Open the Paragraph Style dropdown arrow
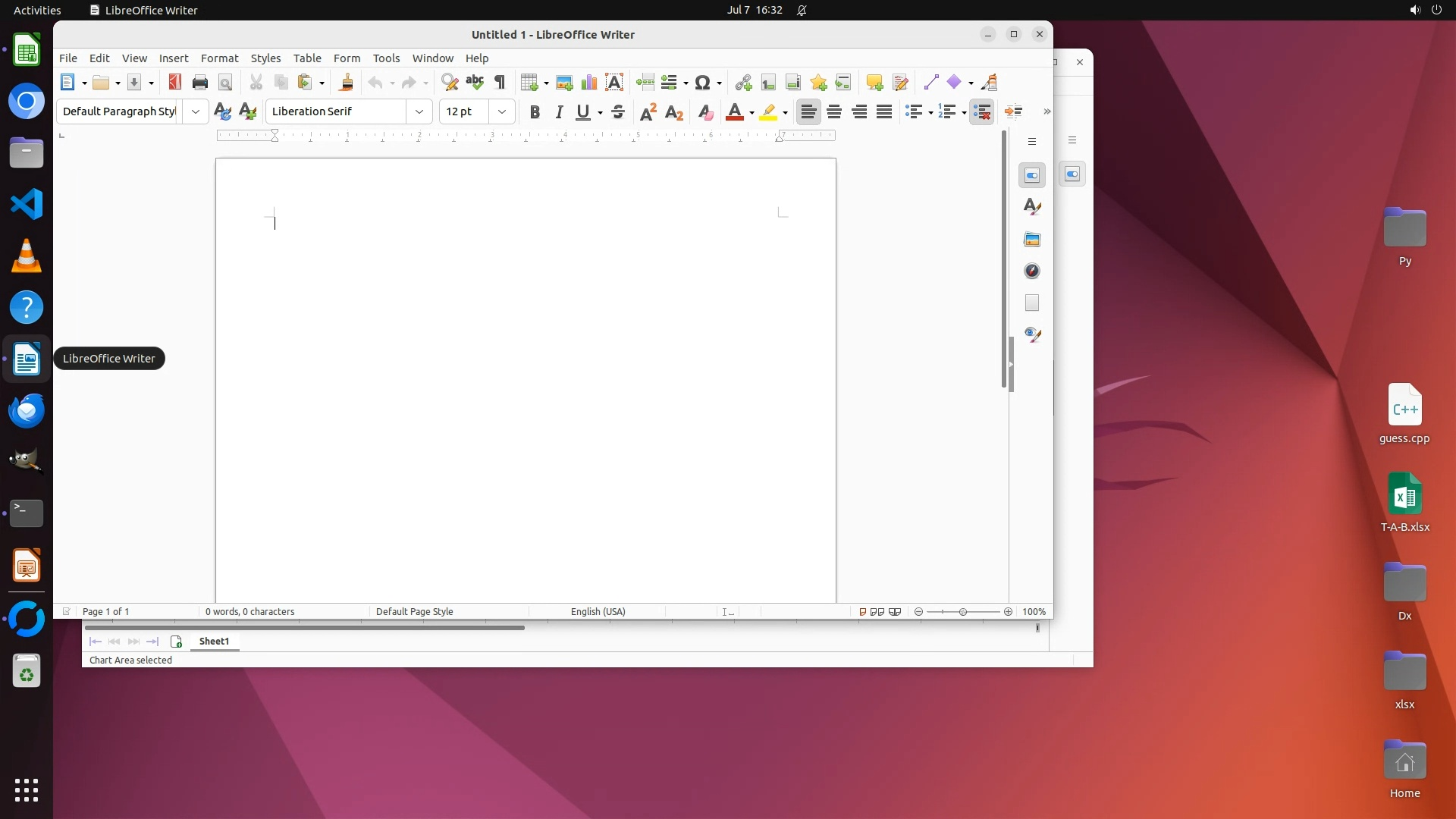The image size is (1456, 819). coord(196,111)
